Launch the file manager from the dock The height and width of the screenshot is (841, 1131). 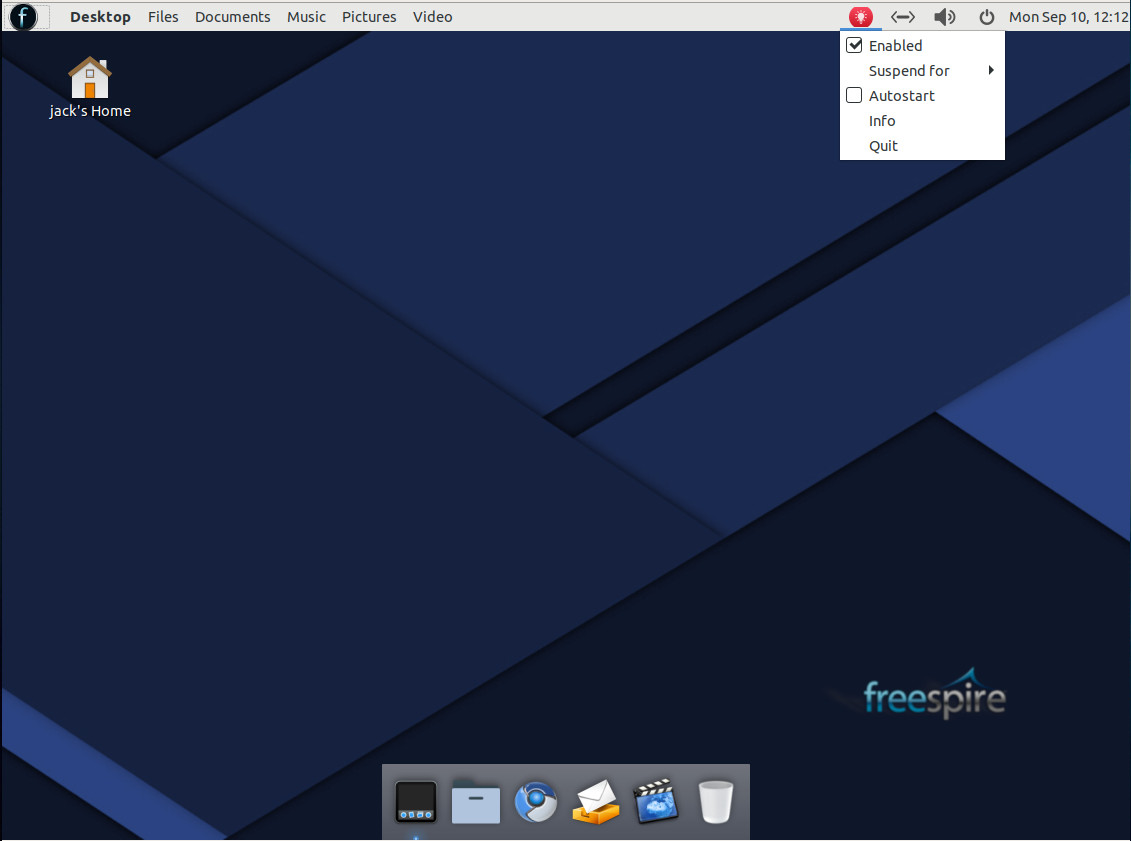[475, 801]
